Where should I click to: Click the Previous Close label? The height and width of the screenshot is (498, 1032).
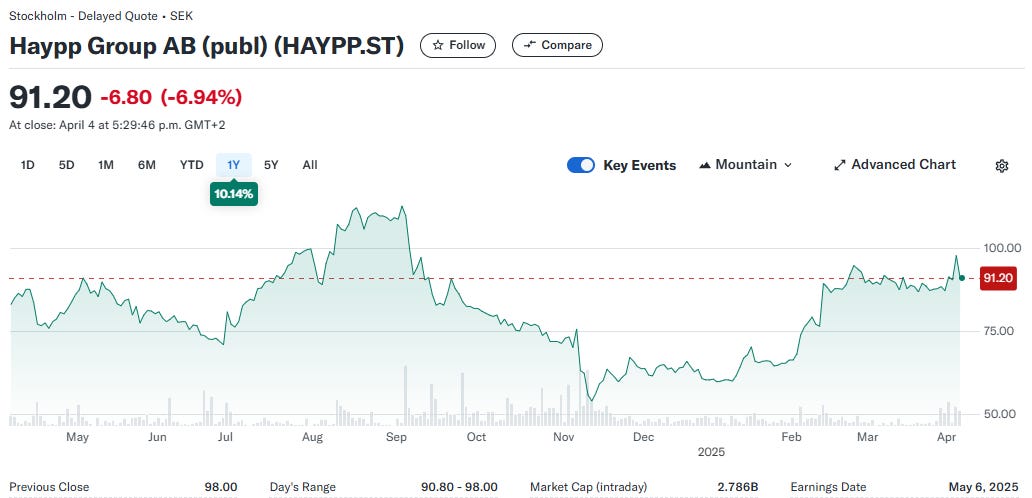pos(49,487)
